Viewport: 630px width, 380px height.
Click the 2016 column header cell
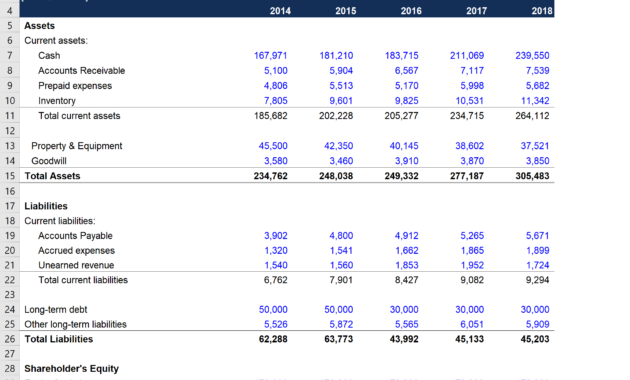(x=411, y=11)
